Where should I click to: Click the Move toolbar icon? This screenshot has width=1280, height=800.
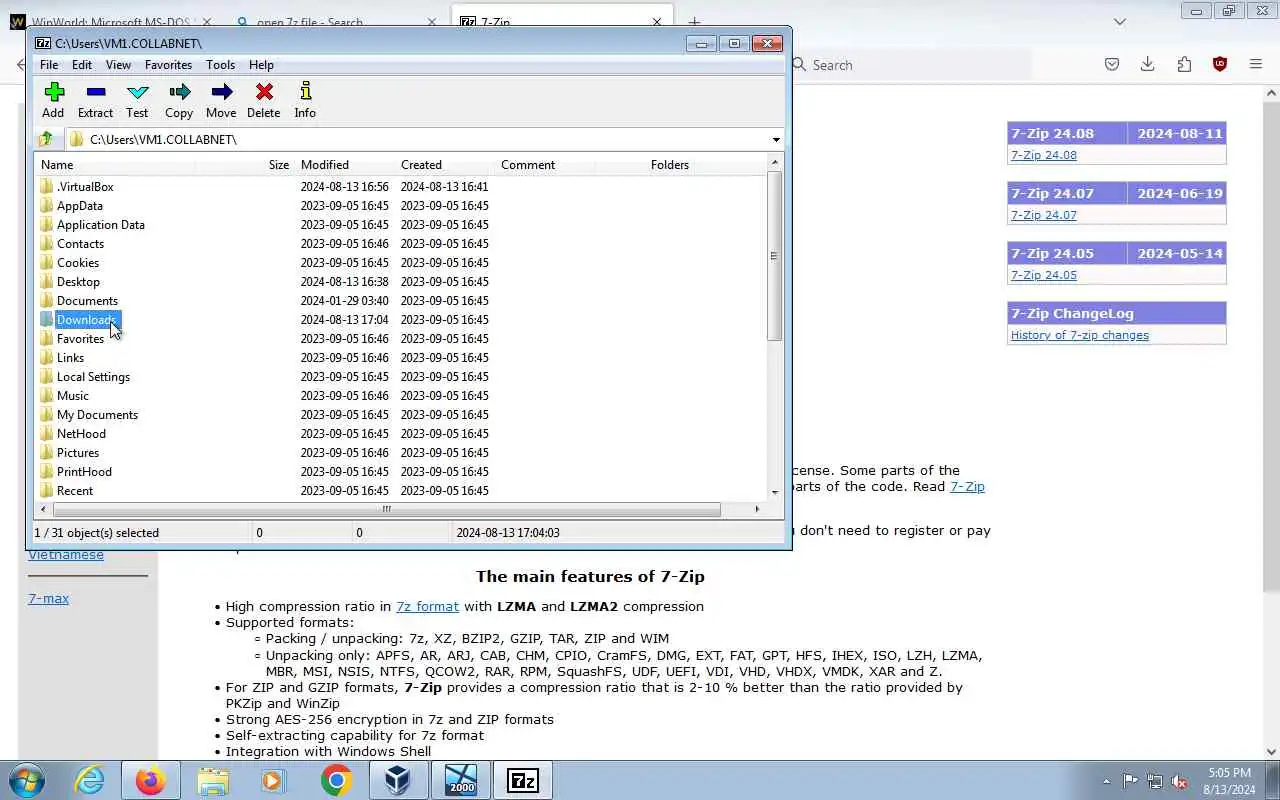click(x=222, y=92)
